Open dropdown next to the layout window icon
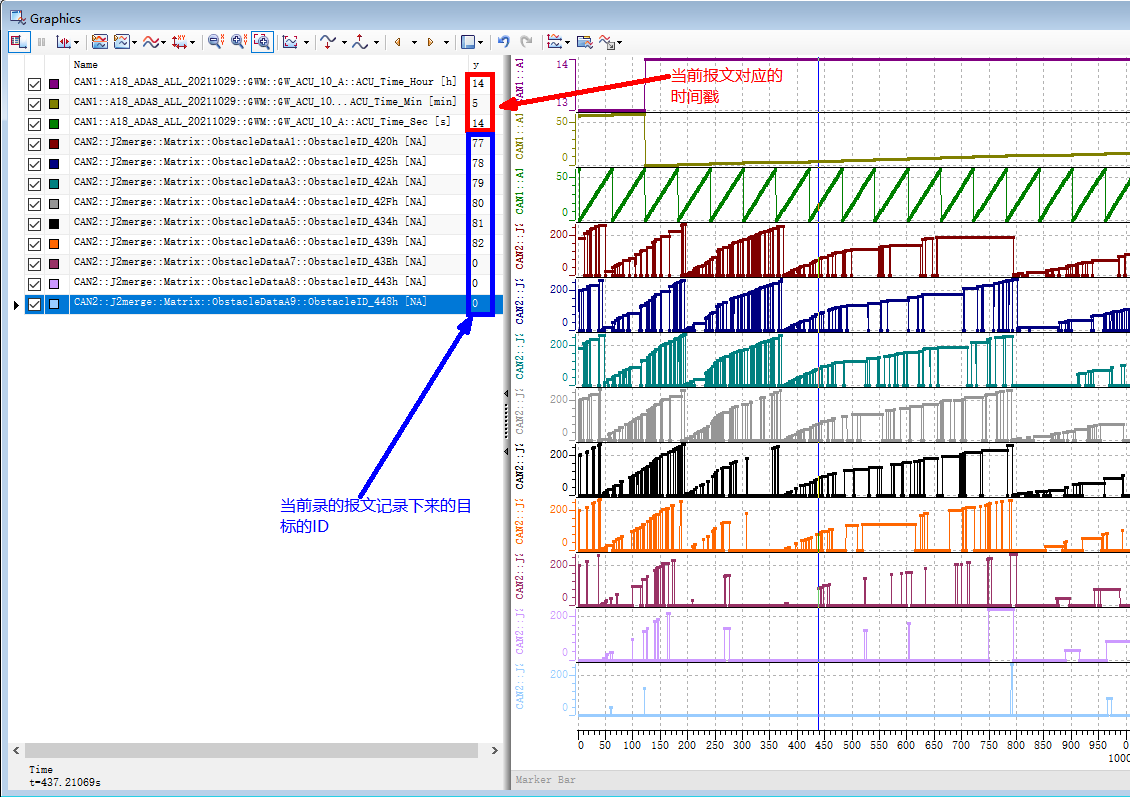This screenshot has height=797, width=1130. [x=481, y=42]
